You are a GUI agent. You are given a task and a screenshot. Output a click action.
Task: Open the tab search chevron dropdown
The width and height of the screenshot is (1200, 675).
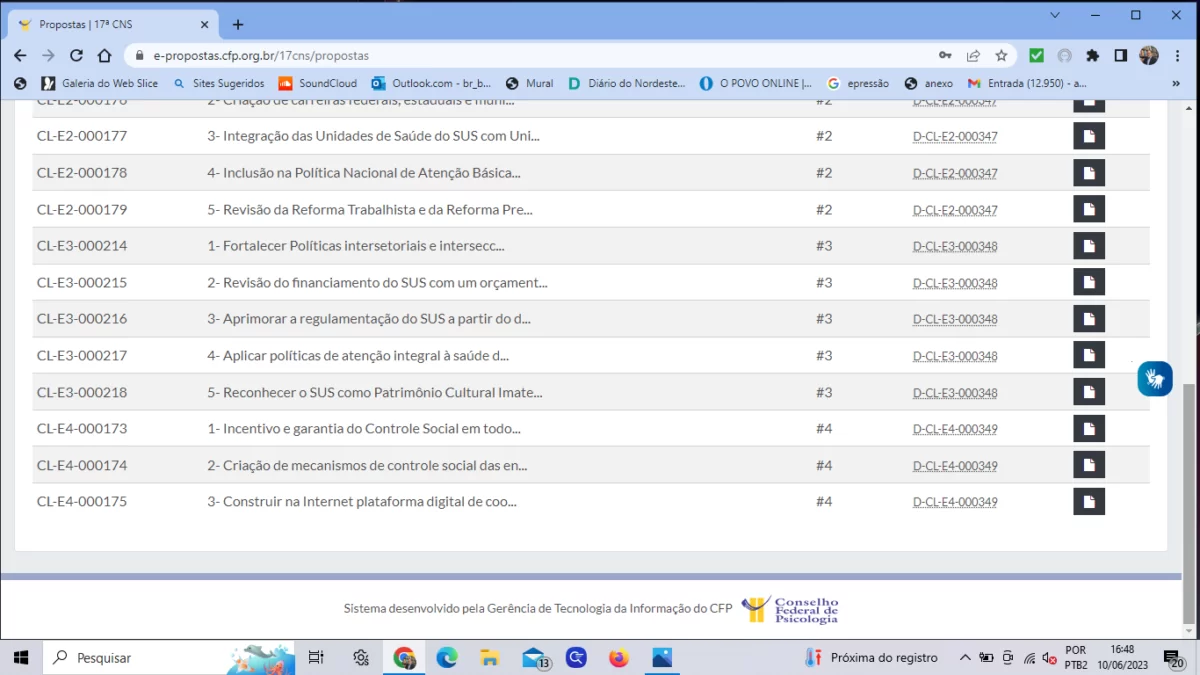(x=1055, y=15)
